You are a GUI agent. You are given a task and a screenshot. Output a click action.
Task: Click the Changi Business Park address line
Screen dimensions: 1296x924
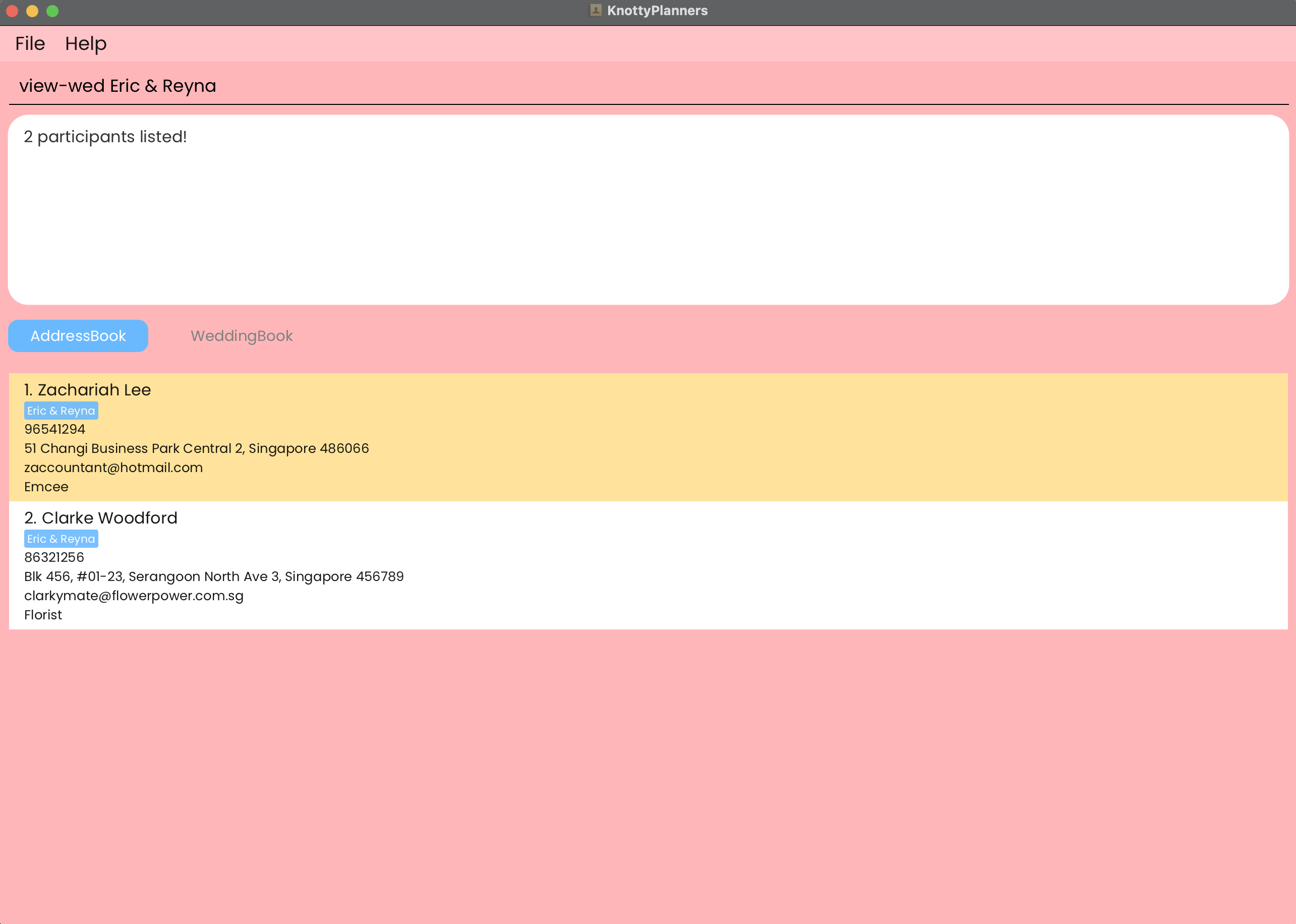tap(196, 448)
